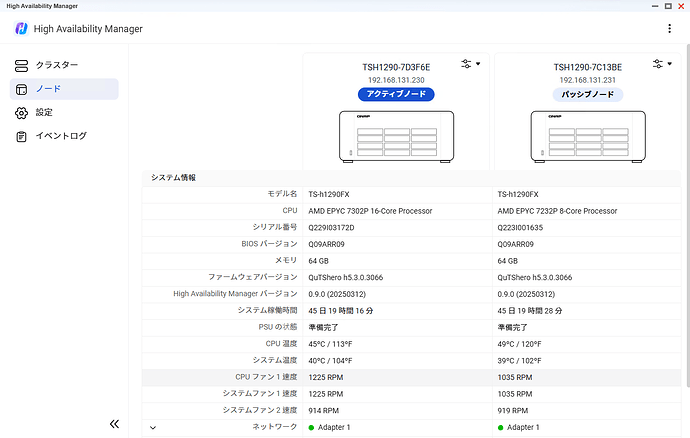Screen dimensions: 690x438
Task: Click the TSH1290-7D3F6E node name
Action: coord(396,67)
